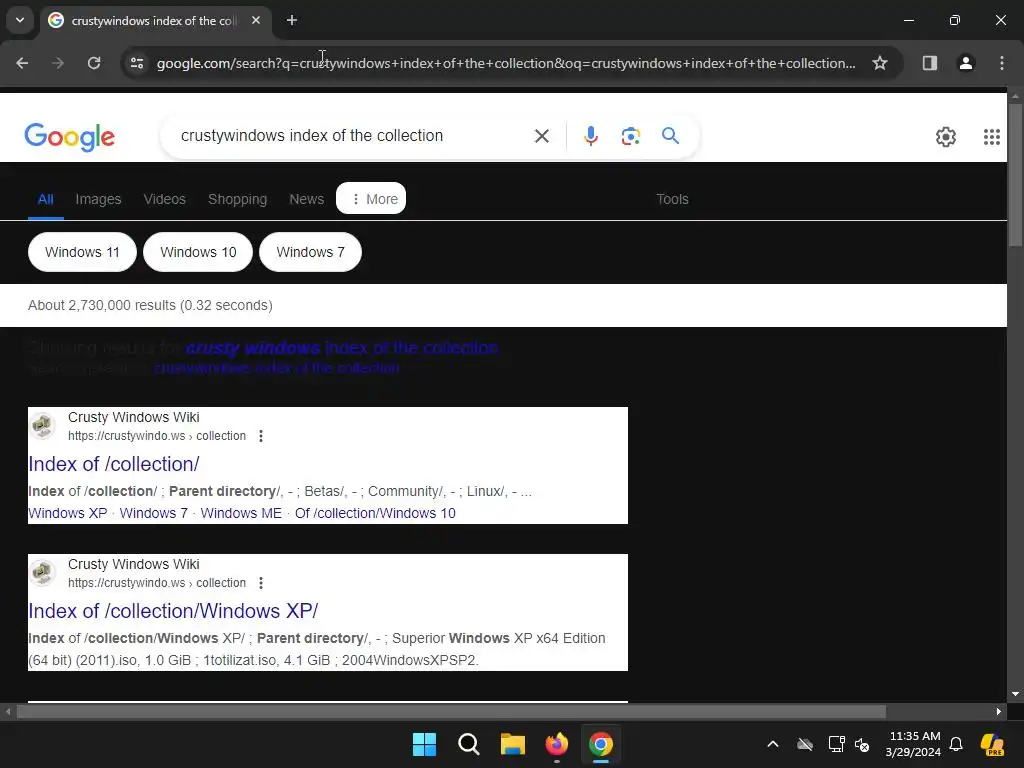Open Windows taskbar search
The height and width of the screenshot is (768, 1024).
click(469, 744)
